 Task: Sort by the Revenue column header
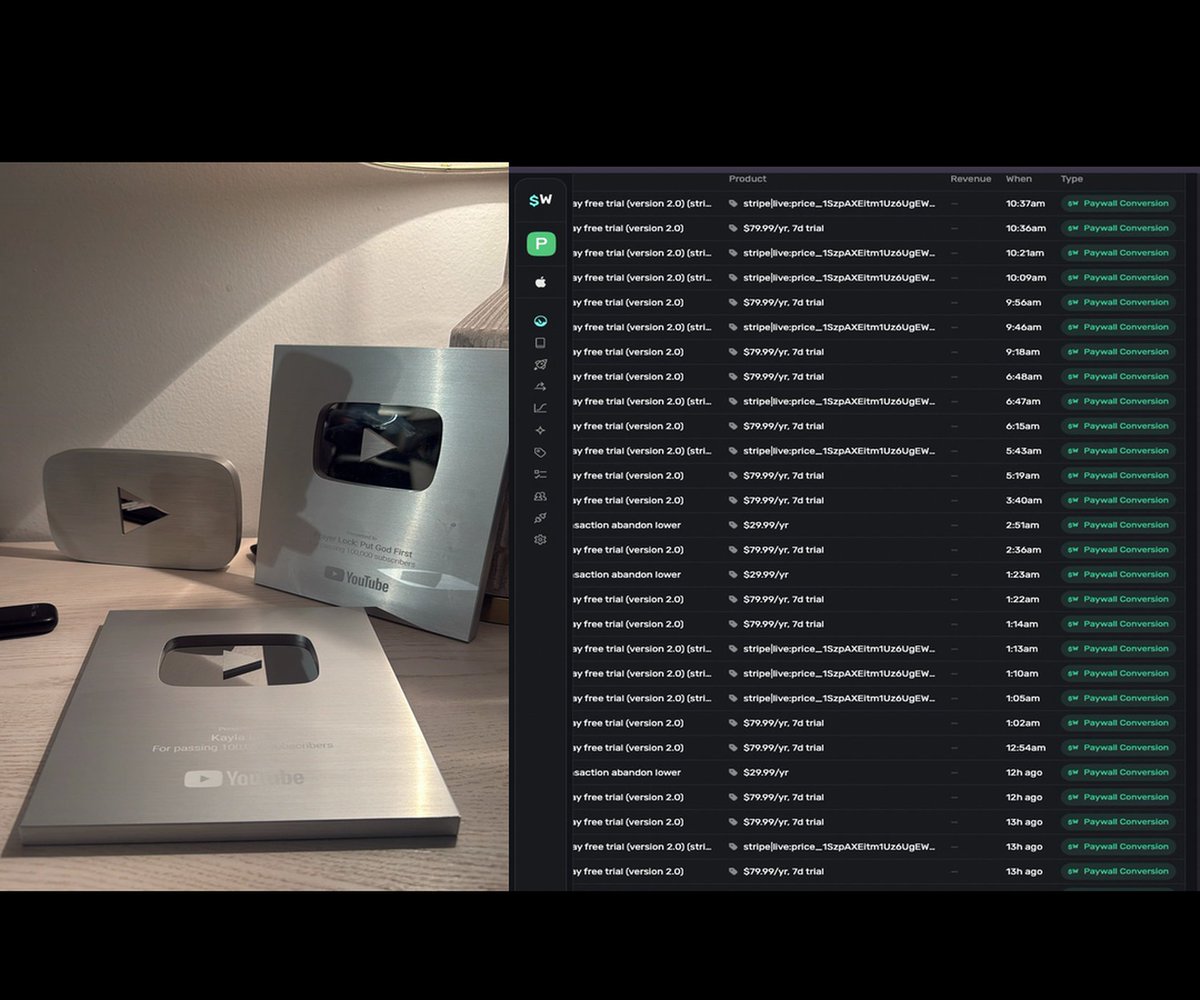[970, 179]
